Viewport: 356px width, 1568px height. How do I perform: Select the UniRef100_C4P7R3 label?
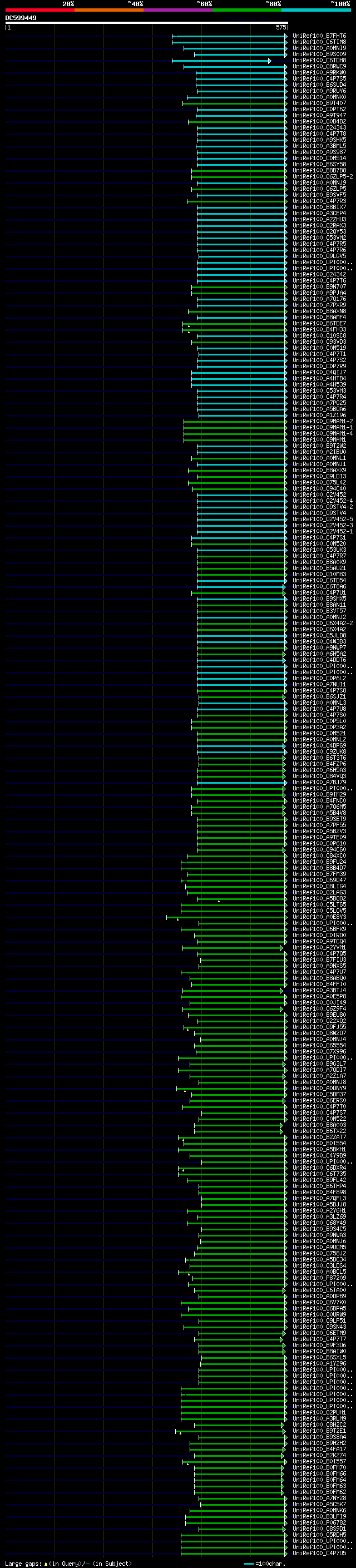point(319,201)
